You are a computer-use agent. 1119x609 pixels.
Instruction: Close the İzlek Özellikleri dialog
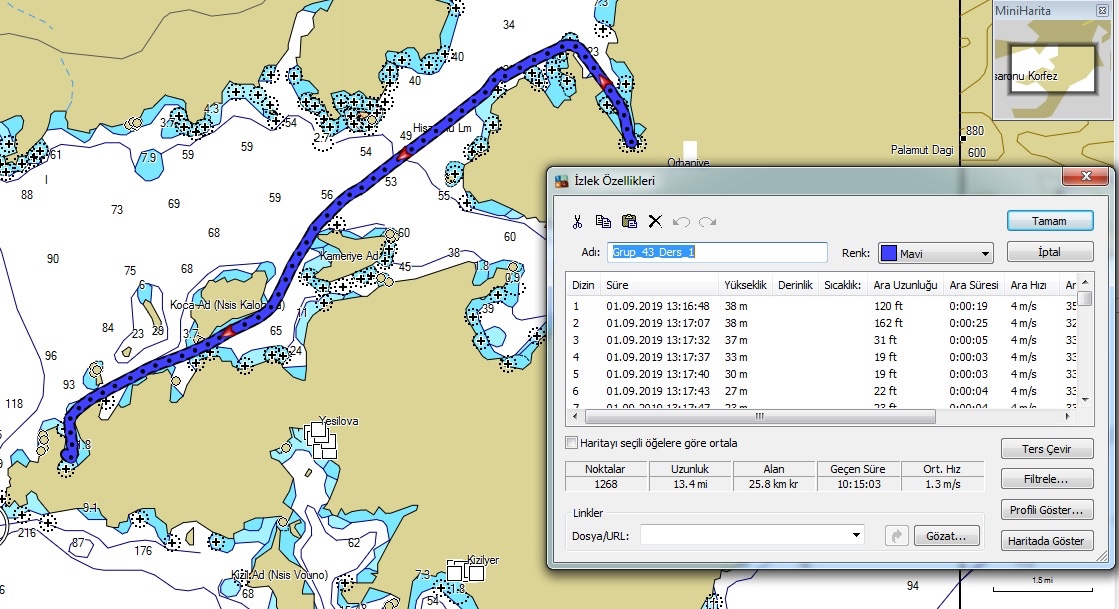pos(1086,176)
